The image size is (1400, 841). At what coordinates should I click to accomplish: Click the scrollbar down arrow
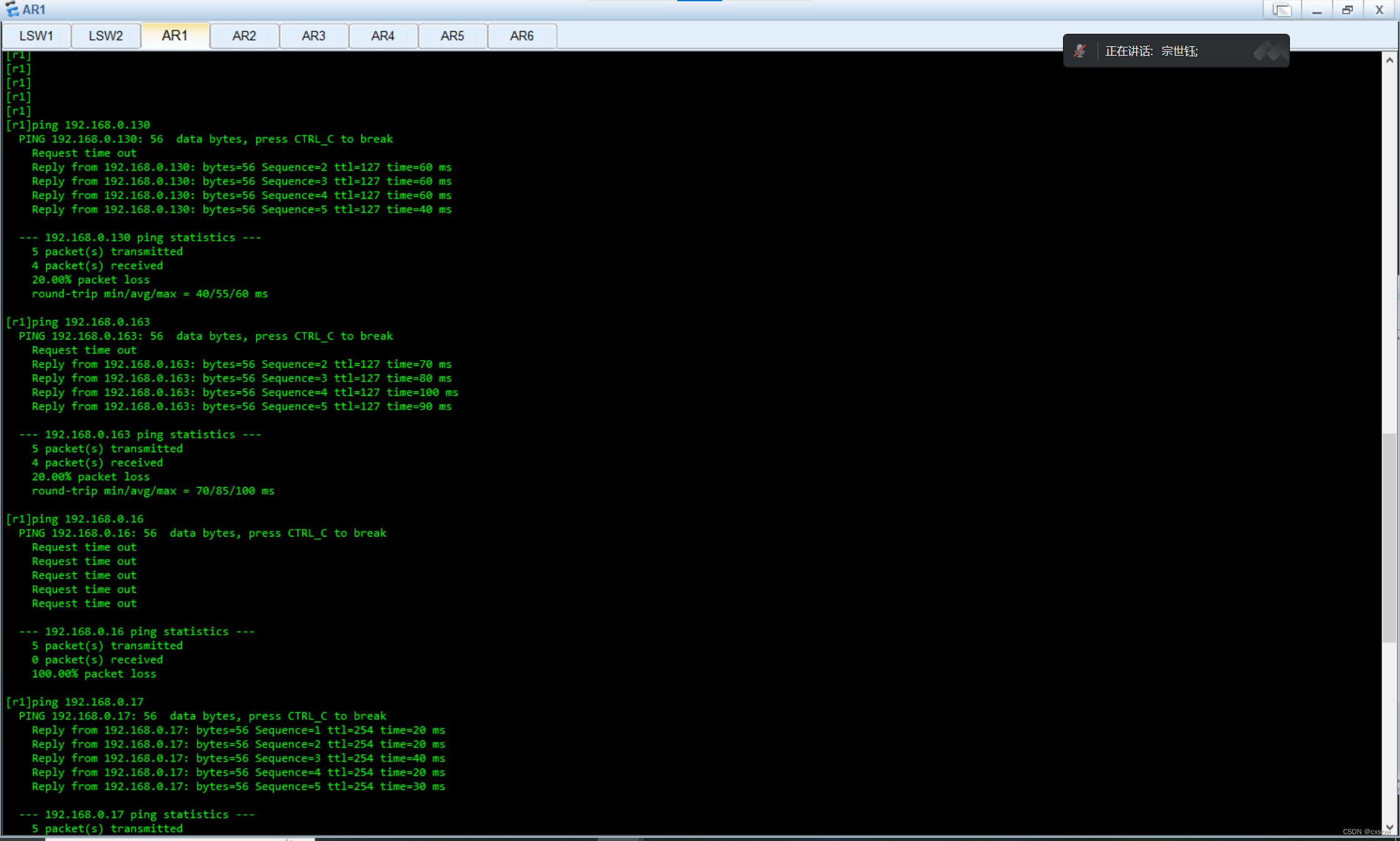pos(1389,827)
